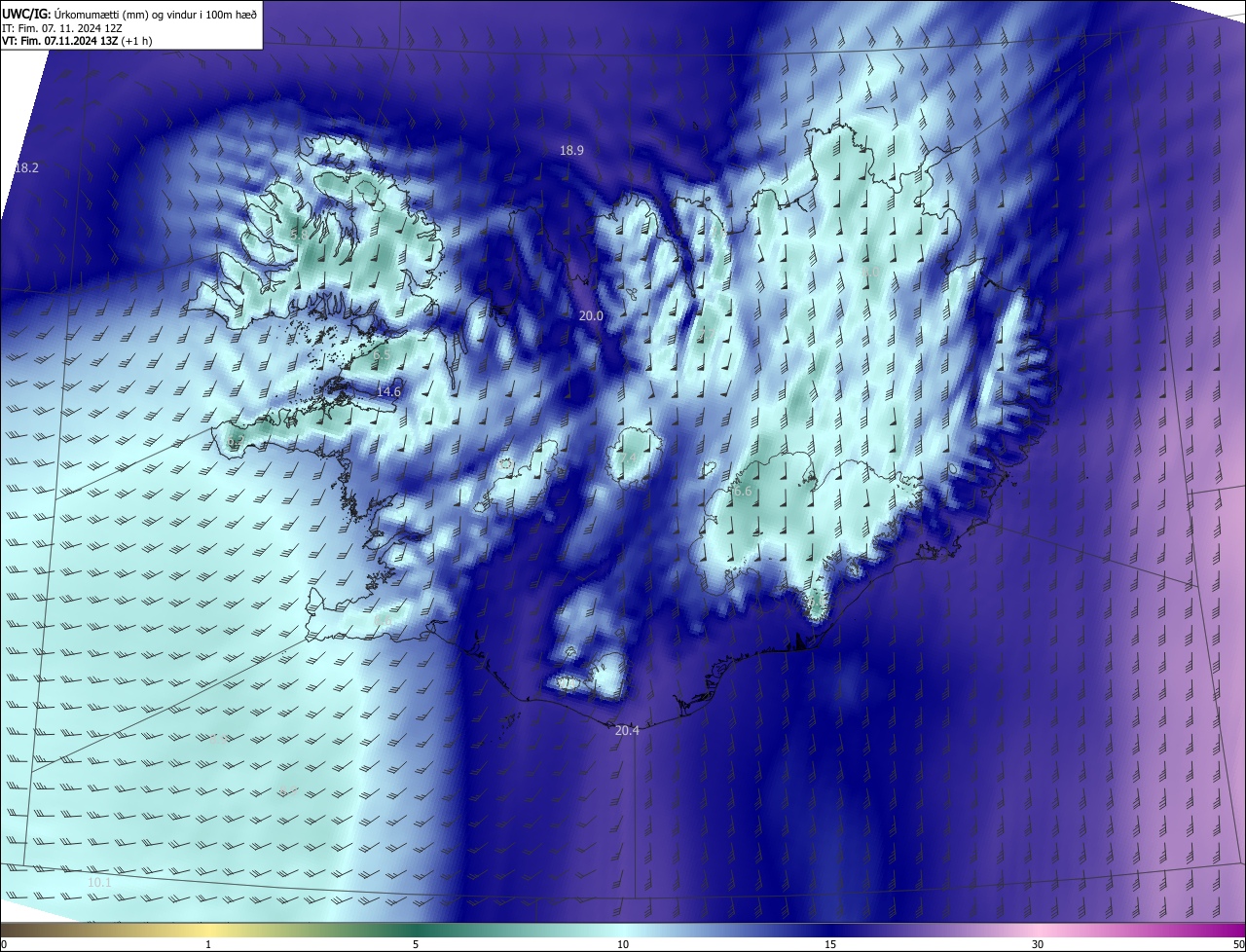Click the 20.0 value label
The image size is (1246, 952).
591,315
